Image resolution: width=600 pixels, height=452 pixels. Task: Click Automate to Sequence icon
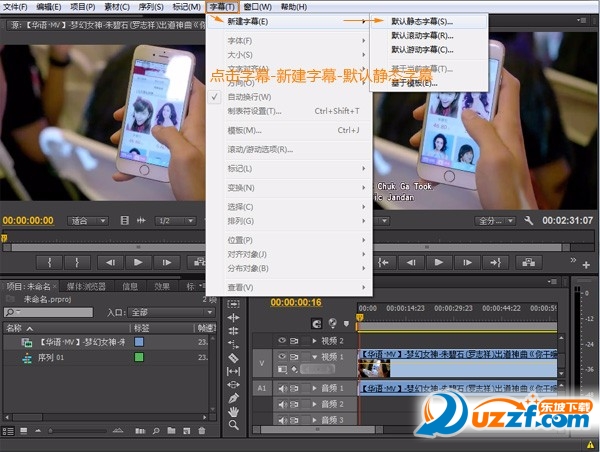tap(140, 431)
